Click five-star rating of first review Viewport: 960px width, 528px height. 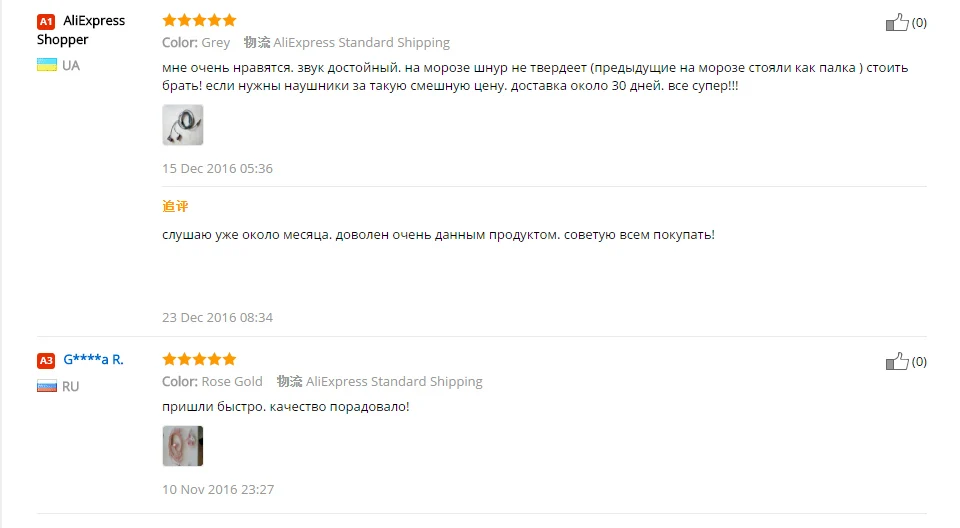(199, 20)
